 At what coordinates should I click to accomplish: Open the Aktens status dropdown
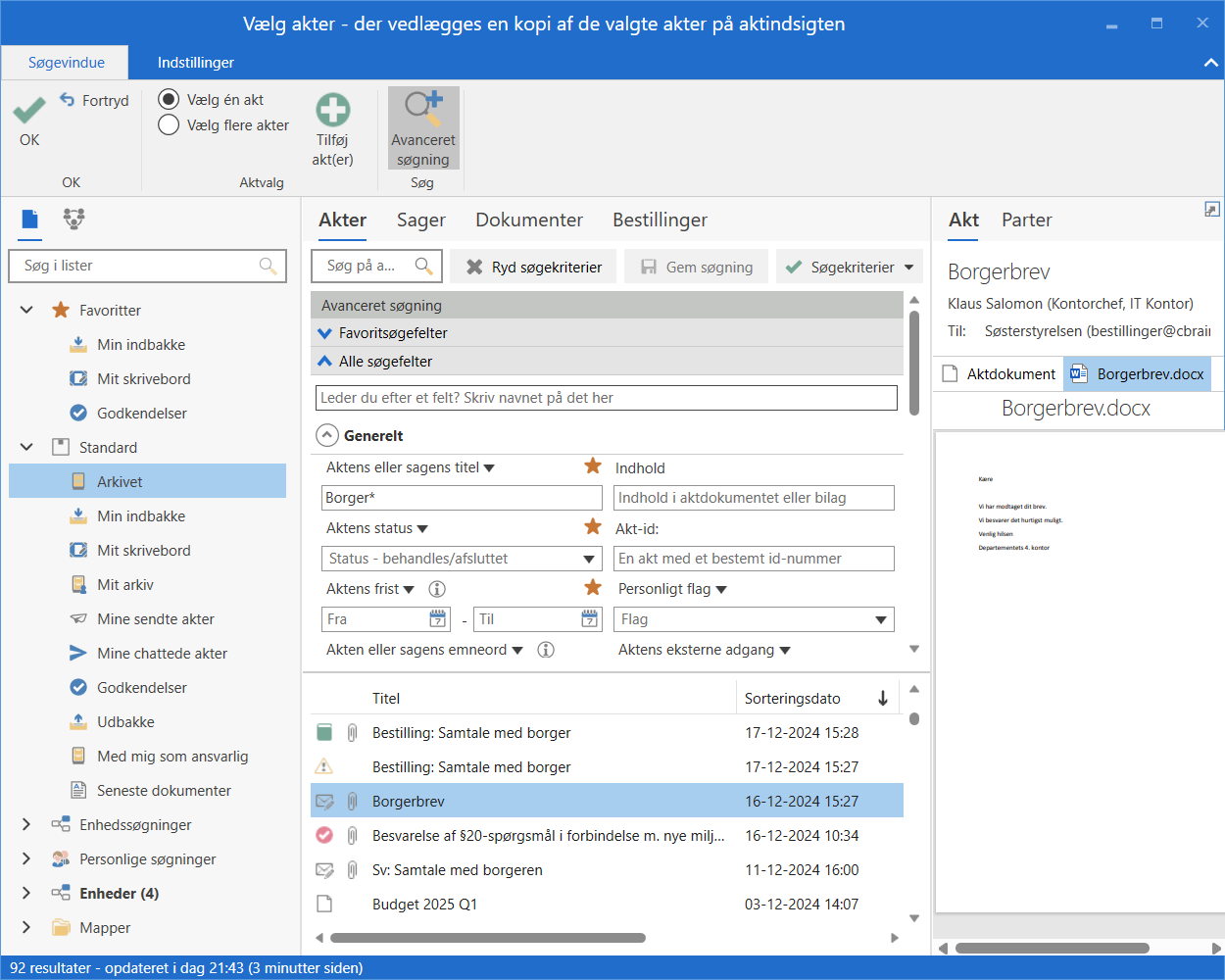[462, 559]
